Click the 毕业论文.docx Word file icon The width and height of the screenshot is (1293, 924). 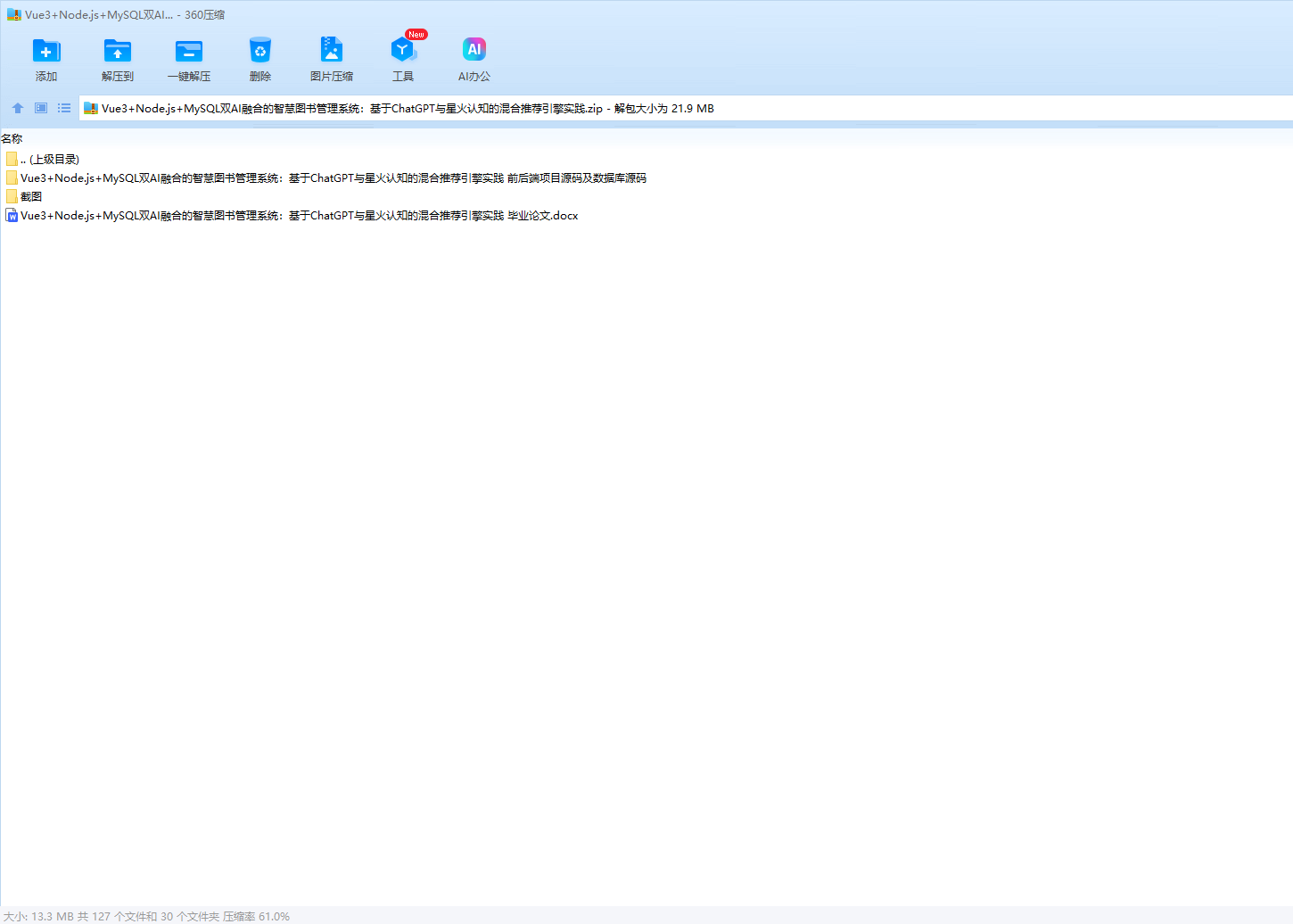(12, 215)
